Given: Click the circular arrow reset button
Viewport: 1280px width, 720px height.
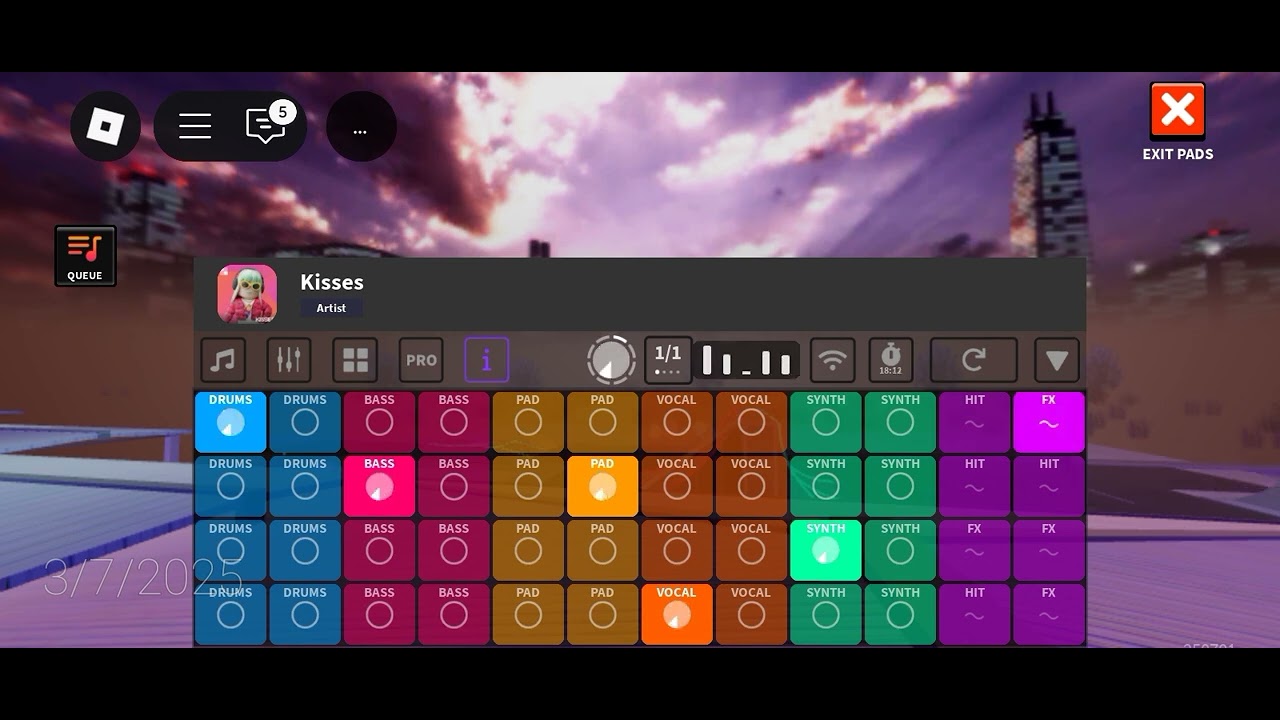Looking at the screenshot, I should 974,360.
